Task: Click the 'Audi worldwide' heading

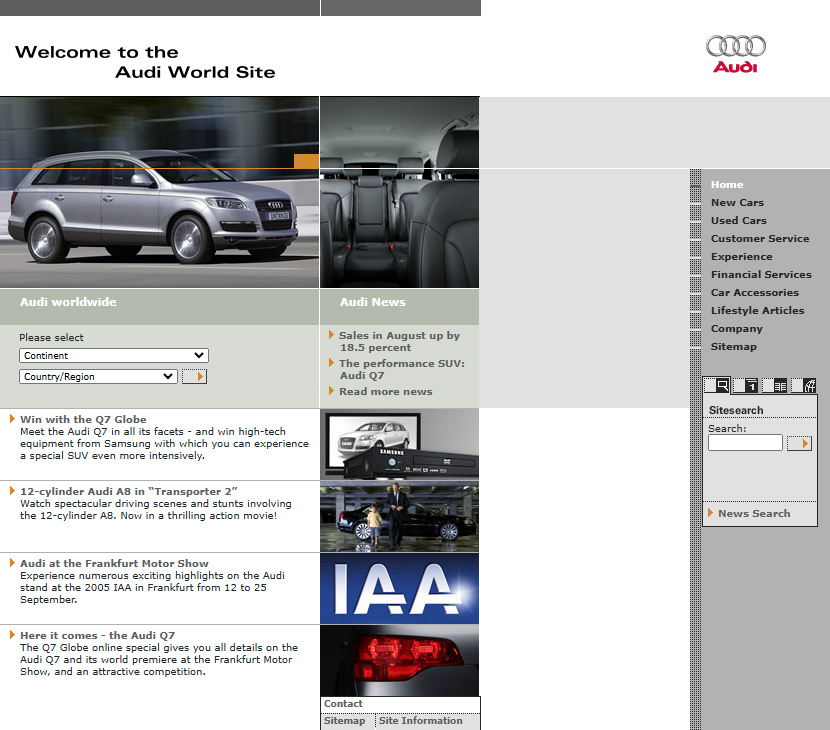Action: click(68, 302)
